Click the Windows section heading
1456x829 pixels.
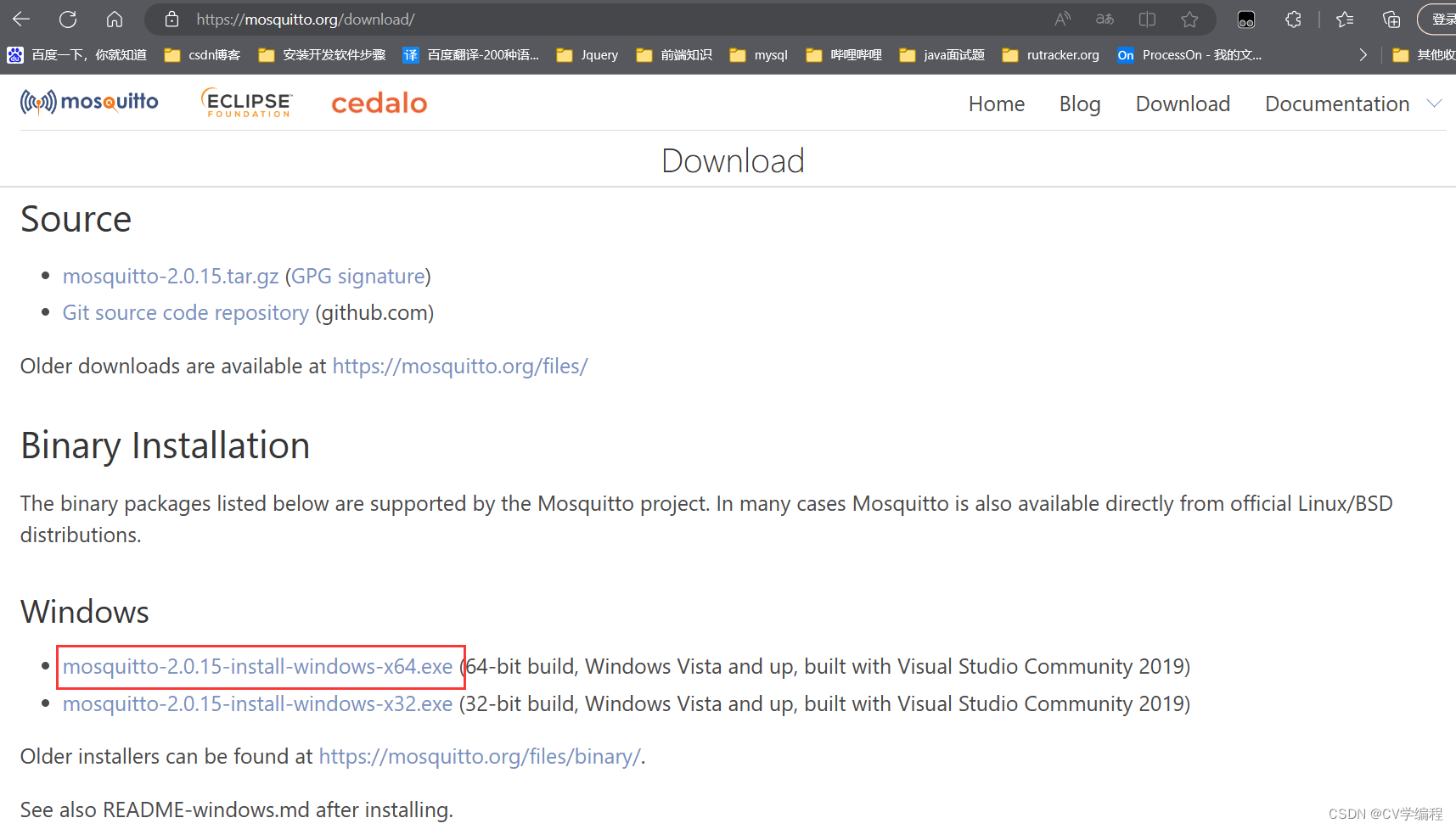[85, 612]
